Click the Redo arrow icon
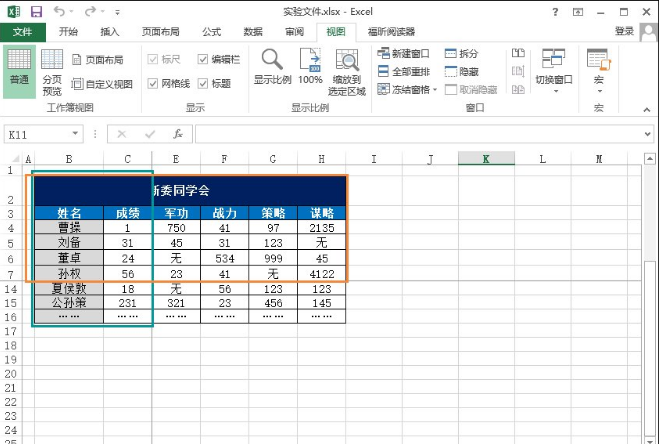 90,11
